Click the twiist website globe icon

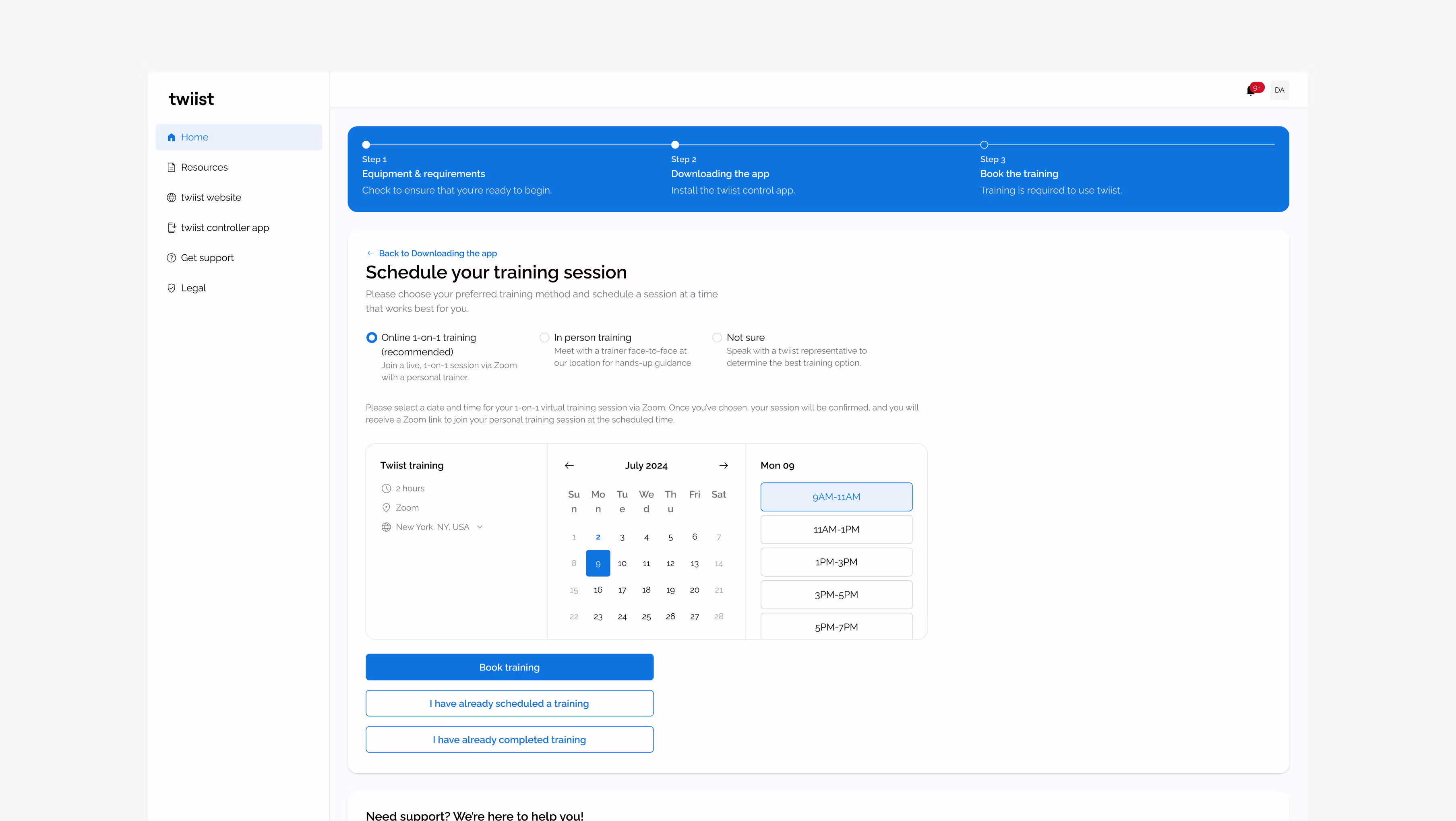coord(172,197)
